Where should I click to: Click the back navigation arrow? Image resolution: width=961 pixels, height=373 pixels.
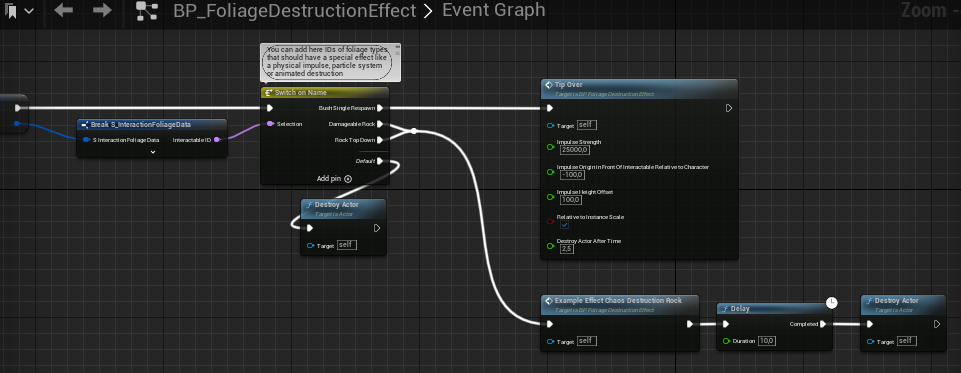64,10
